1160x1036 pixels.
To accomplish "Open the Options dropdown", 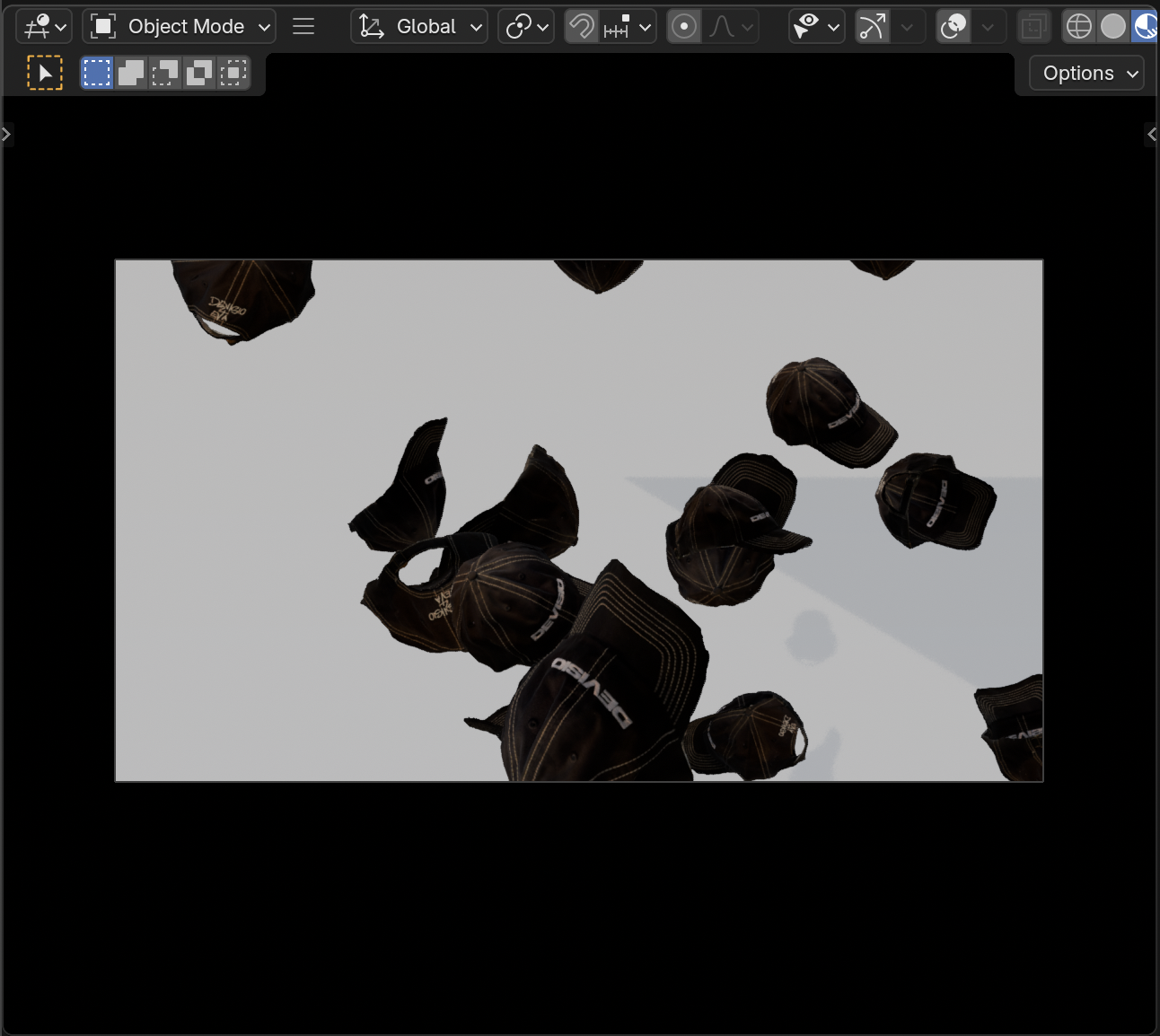I will 1087,74.
